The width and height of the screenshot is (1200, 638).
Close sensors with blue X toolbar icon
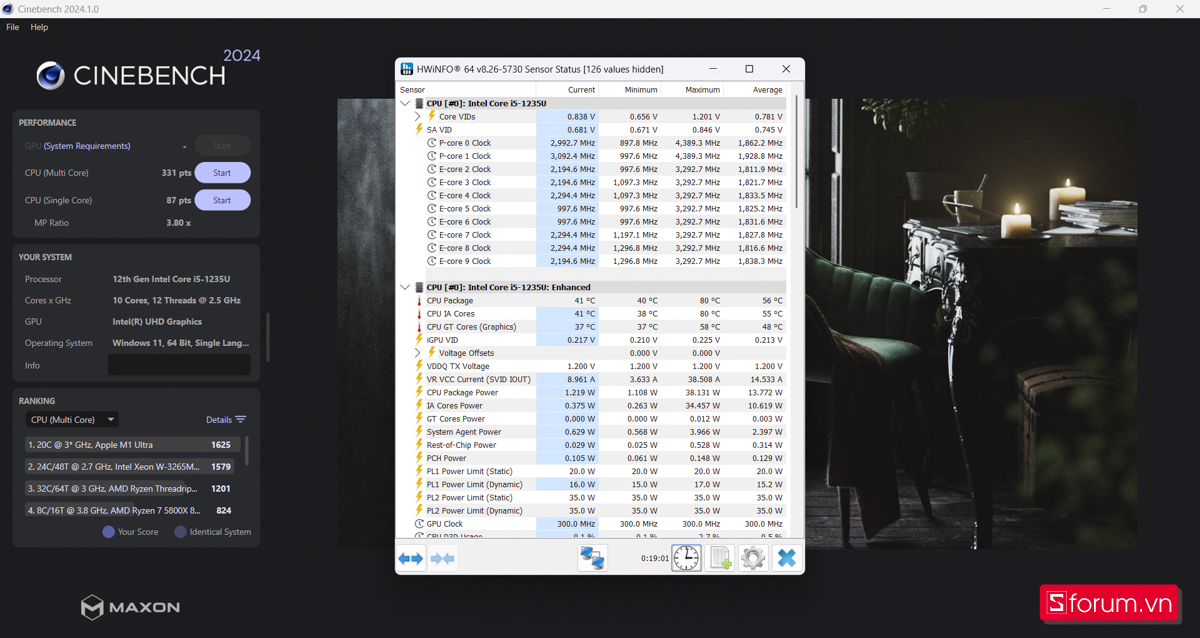[x=786, y=558]
